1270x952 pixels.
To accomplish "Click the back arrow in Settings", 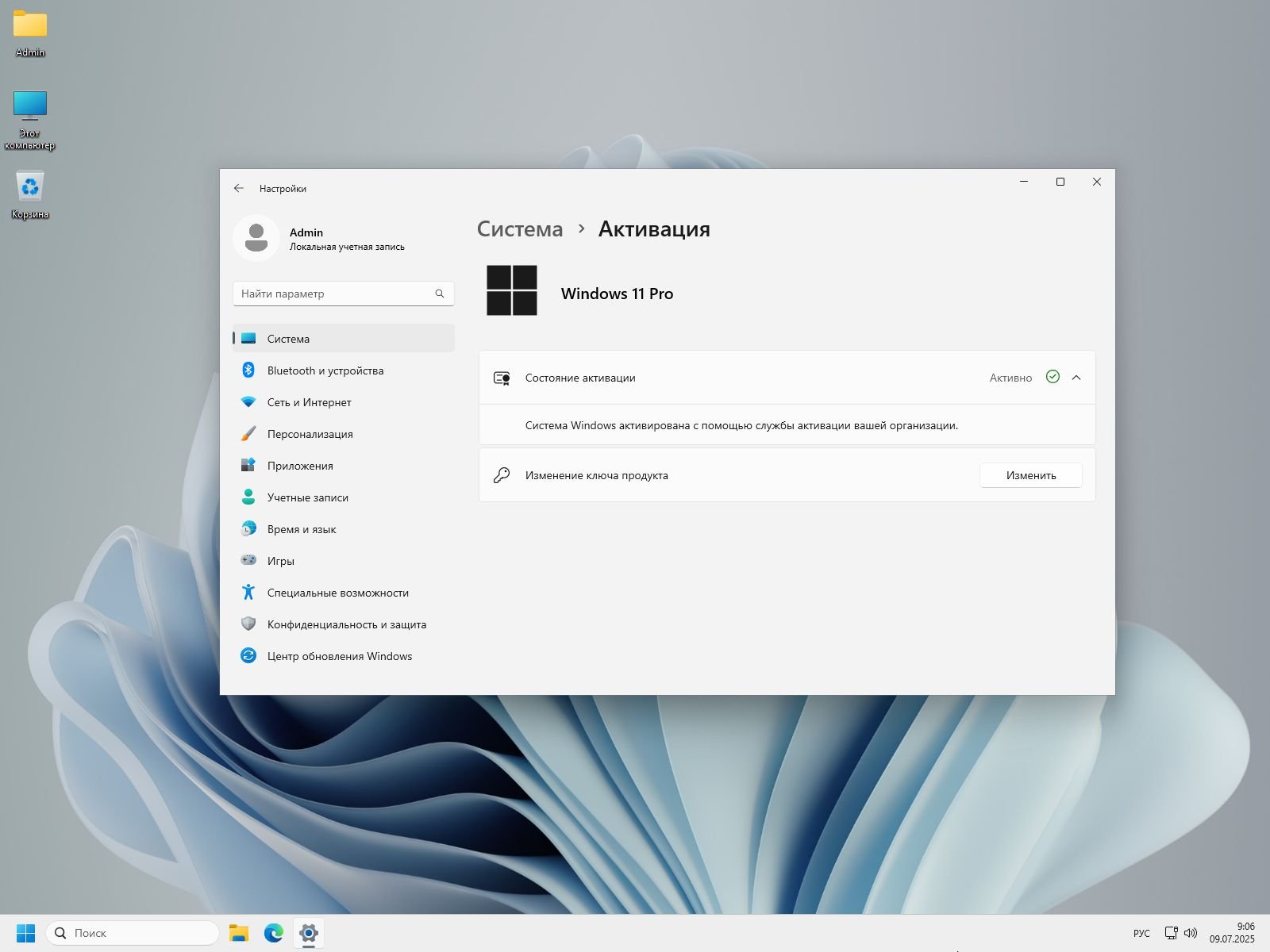I will coord(238,188).
